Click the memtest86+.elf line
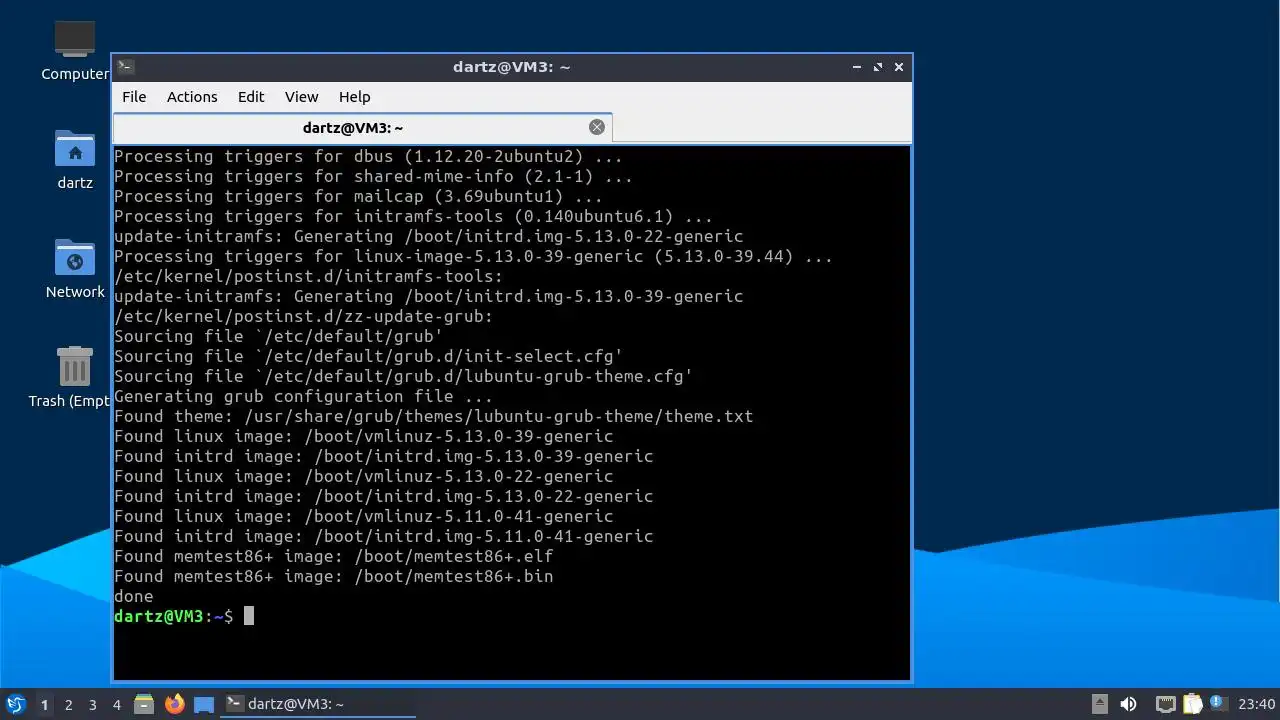Viewport: 1280px width, 720px height. coord(333,556)
